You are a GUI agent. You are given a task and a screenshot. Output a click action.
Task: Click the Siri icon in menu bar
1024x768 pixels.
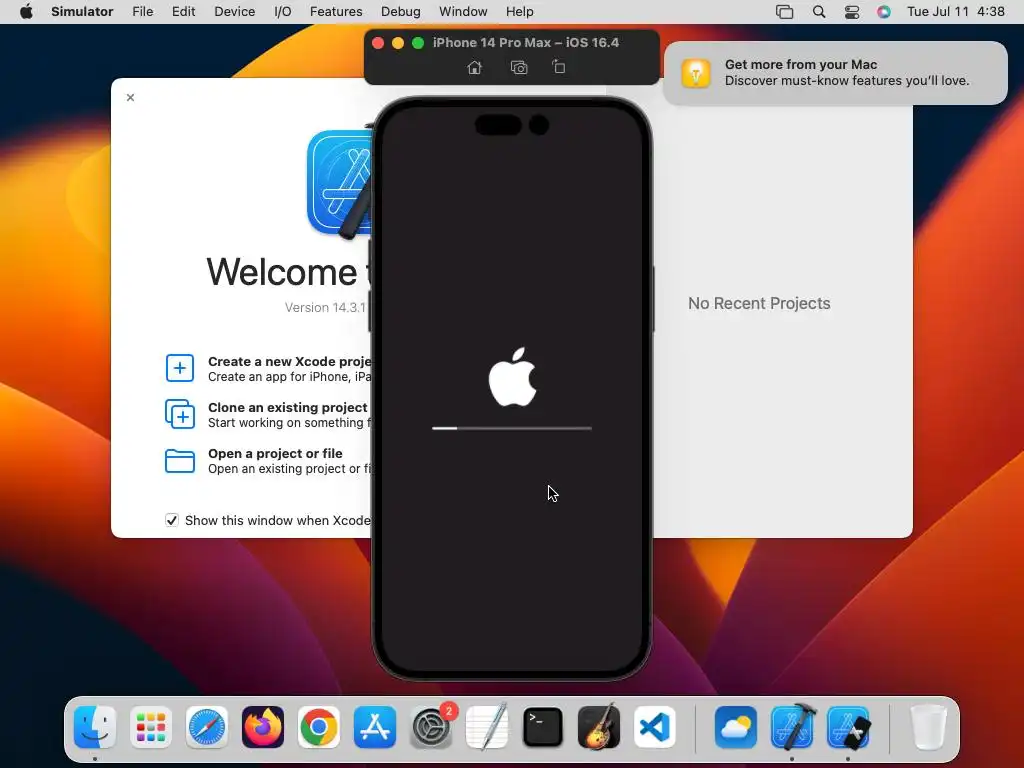coord(884,12)
